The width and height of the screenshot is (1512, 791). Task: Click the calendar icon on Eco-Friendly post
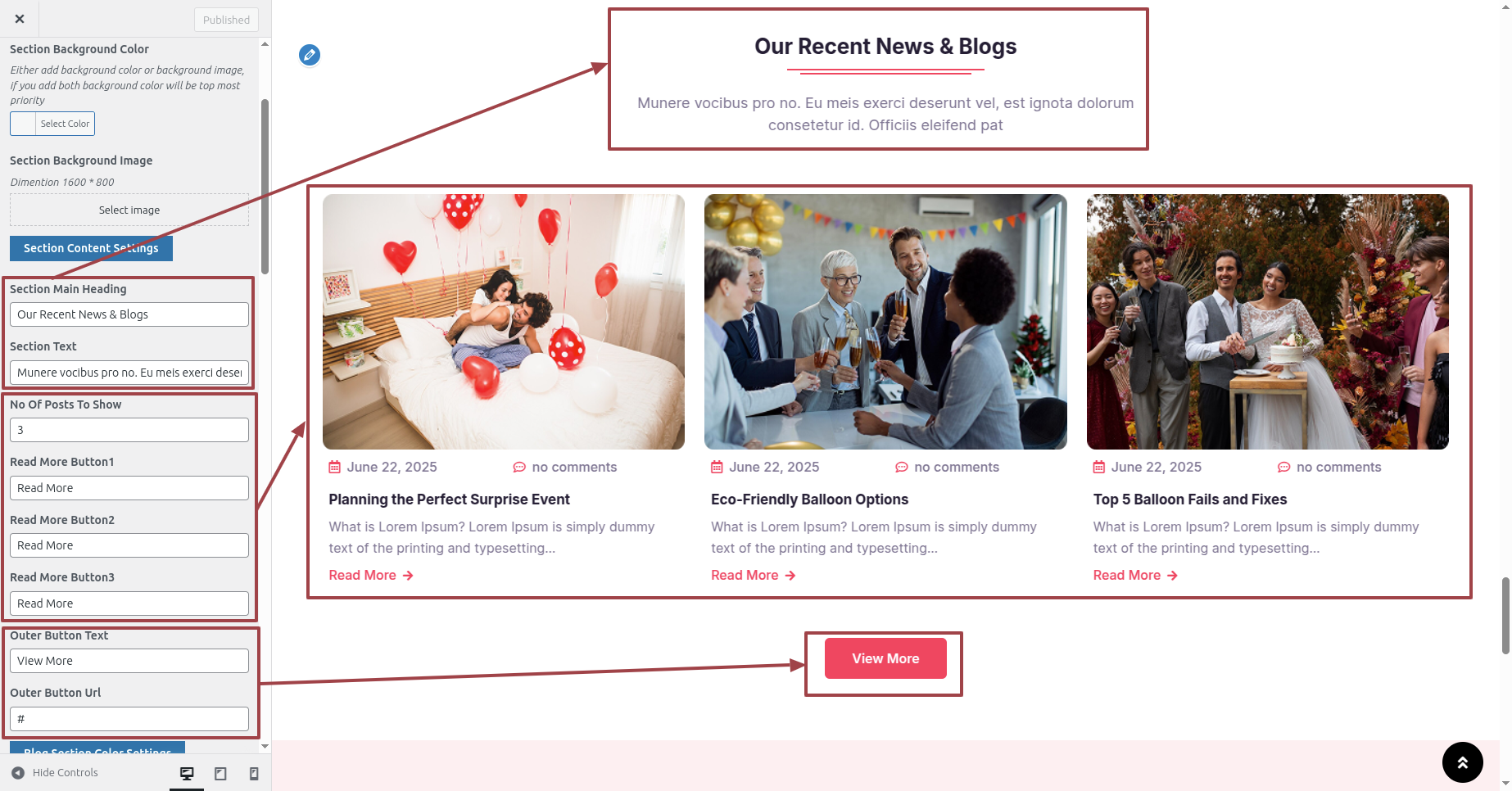(x=717, y=468)
